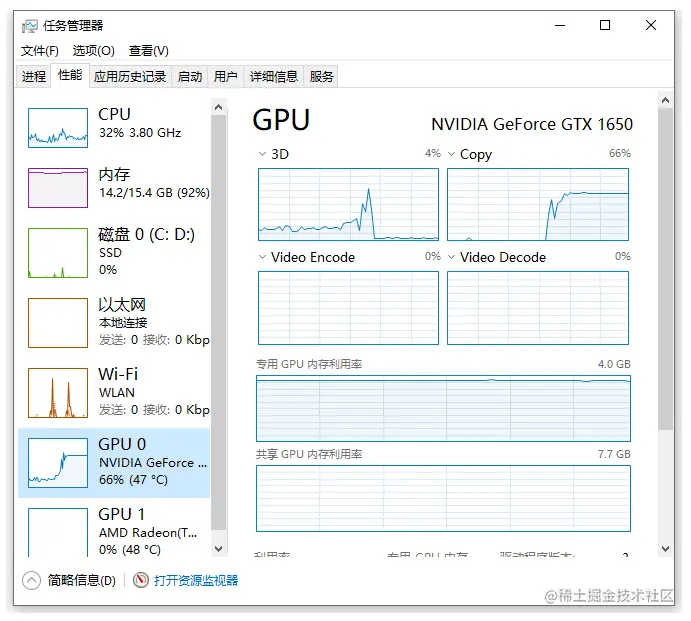This screenshot has height=621, width=691.
Task: Maximize the Task Manager window
Action: tap(605, 26)
